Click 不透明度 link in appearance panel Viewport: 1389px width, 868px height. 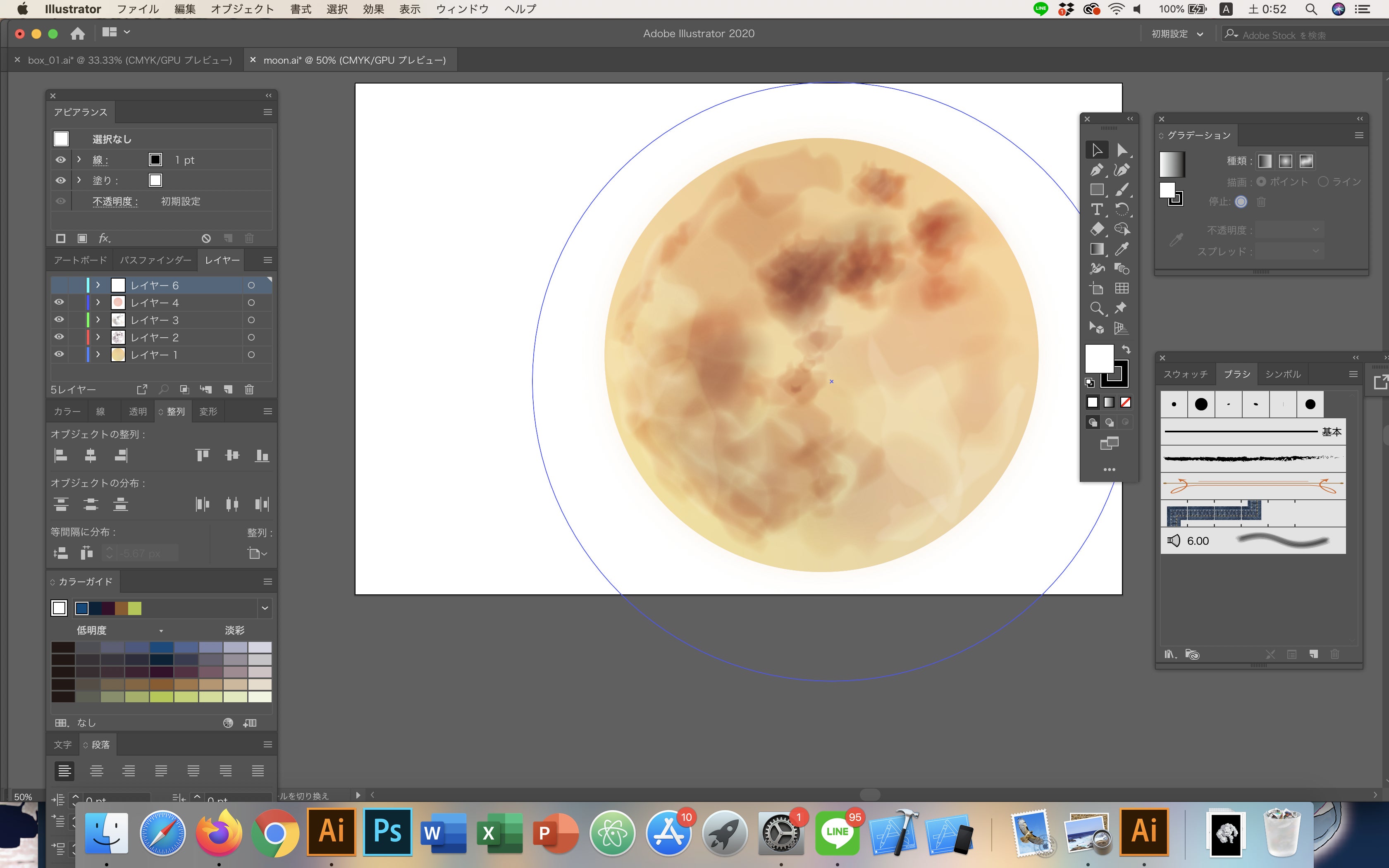[115, 202]
